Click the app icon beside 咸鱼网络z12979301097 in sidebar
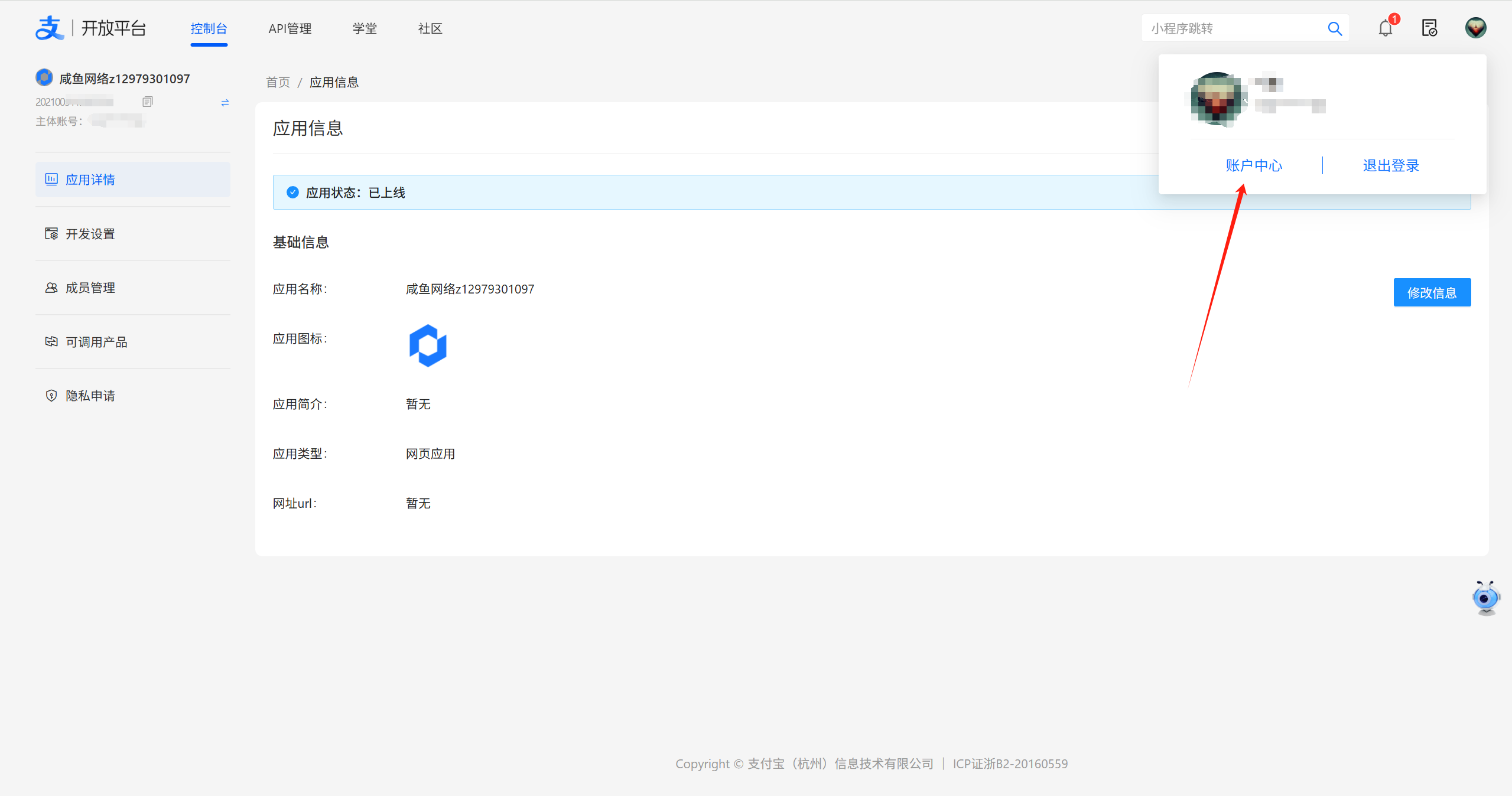Viewport: 1512px width, 796px height. point(44,77)
